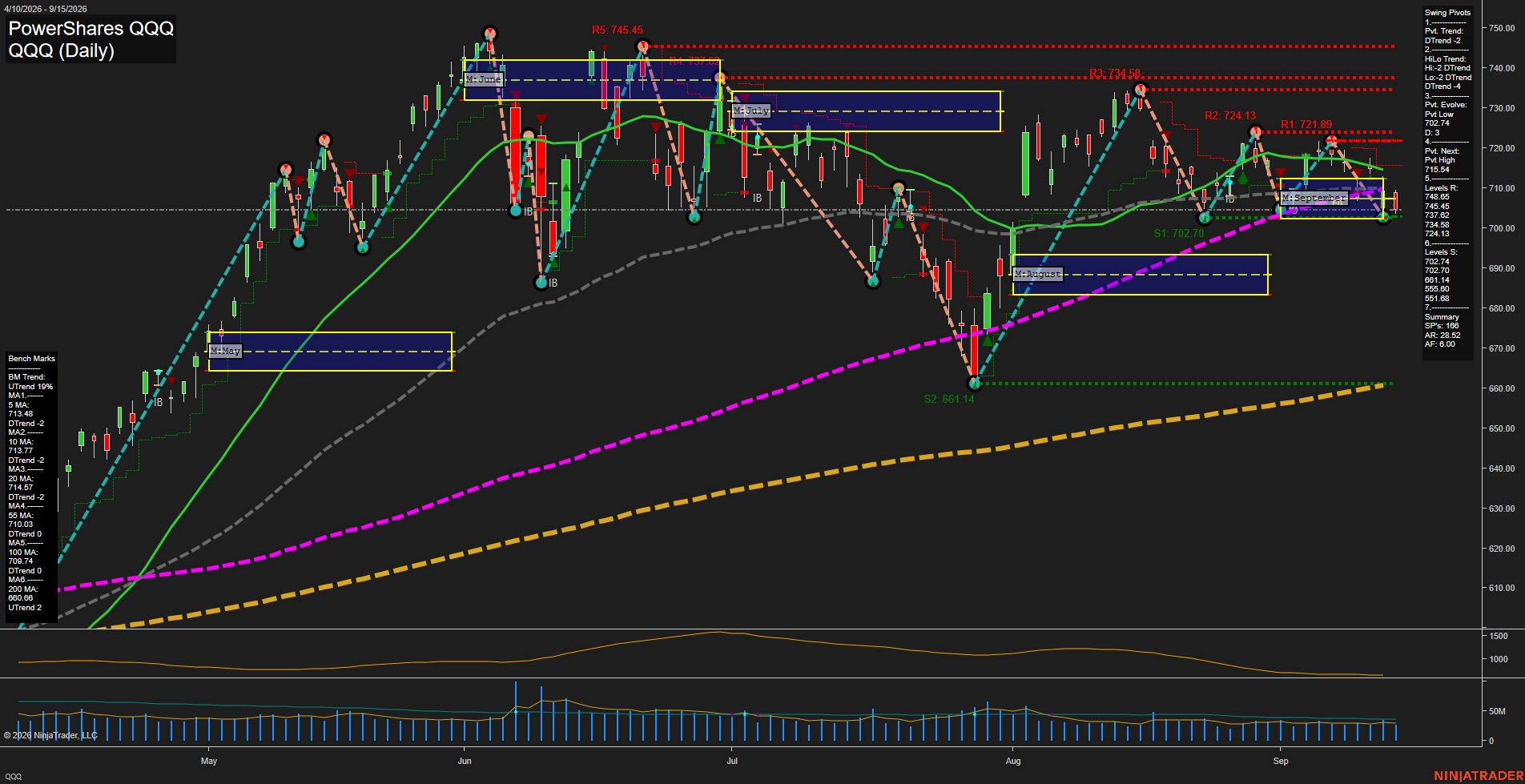This screenshot has width=1525, height=784.
Task: Click the 'R1: 721.89' resistance label
Action: point(1306,124)
